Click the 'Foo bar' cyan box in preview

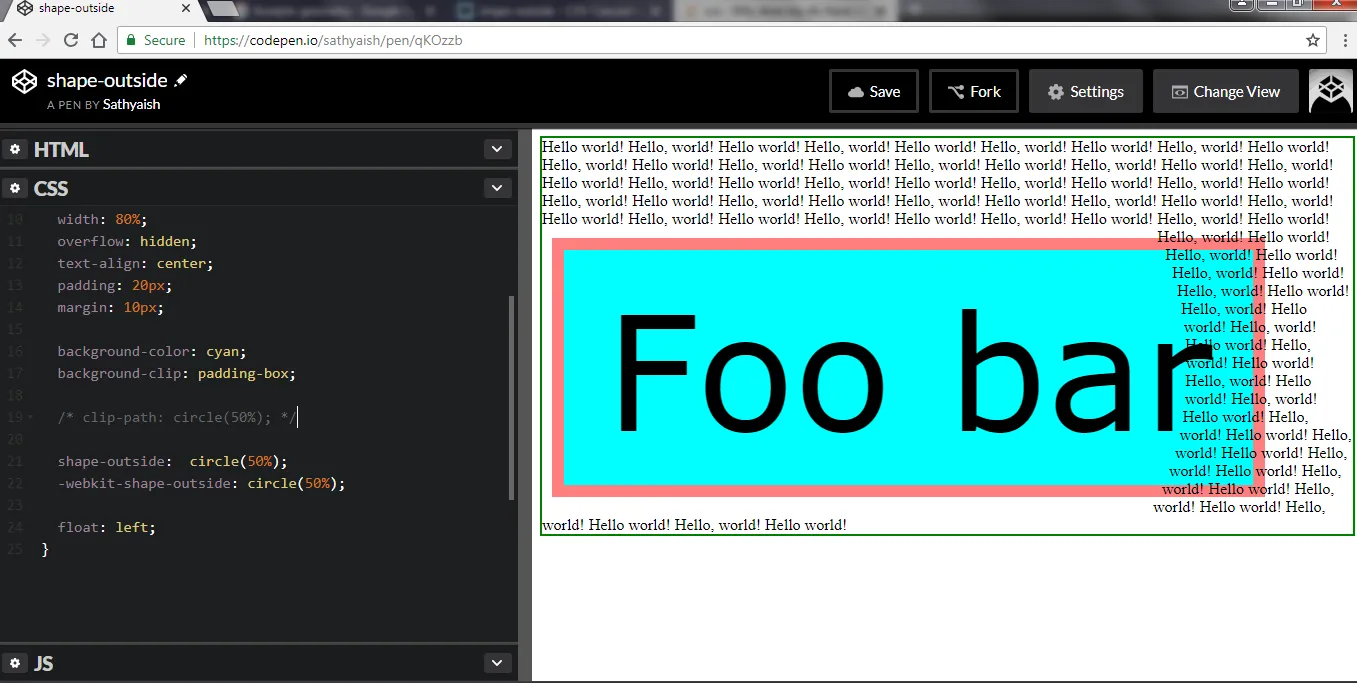point(908,367)
